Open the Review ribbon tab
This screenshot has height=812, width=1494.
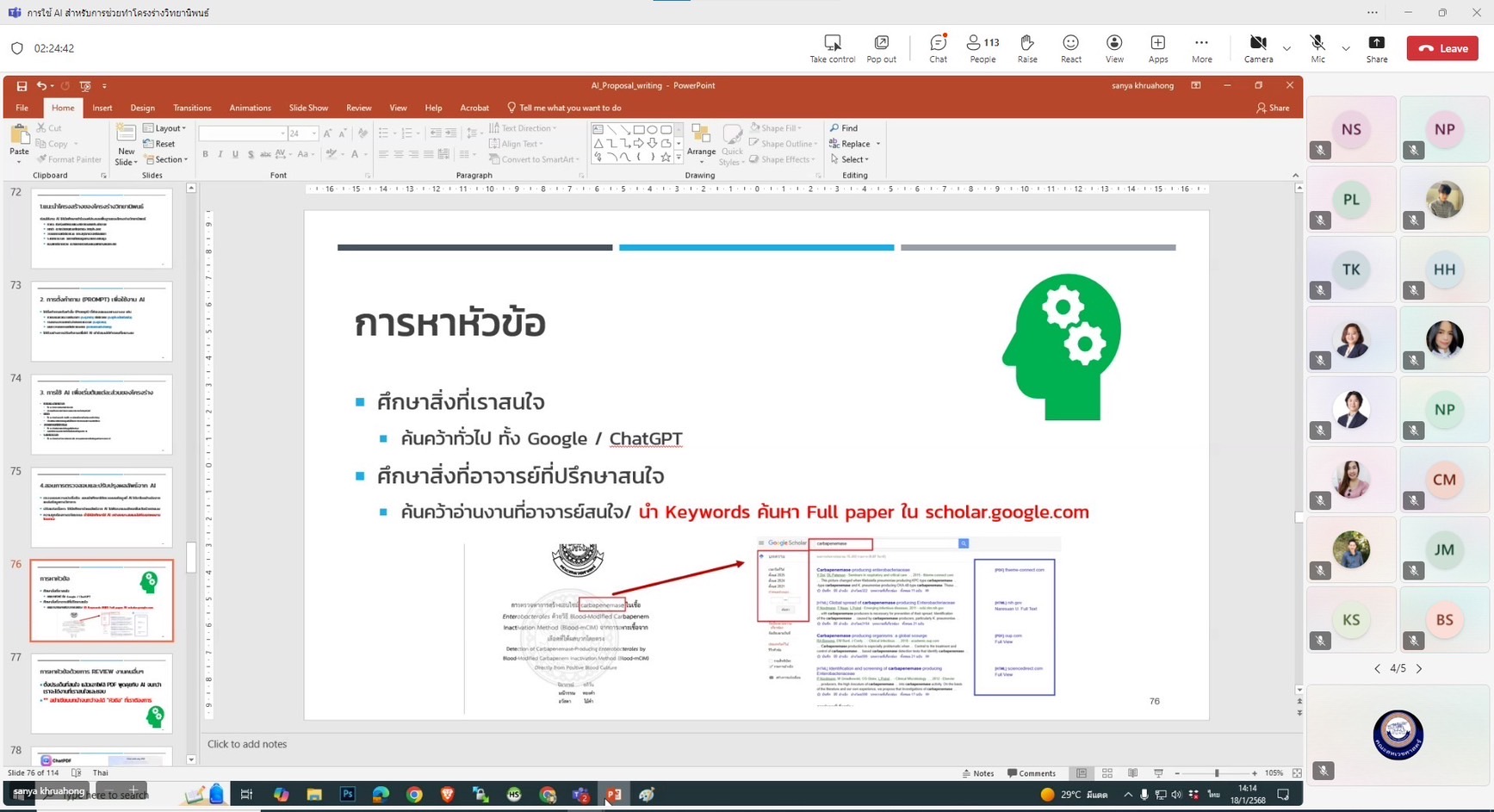358,108
